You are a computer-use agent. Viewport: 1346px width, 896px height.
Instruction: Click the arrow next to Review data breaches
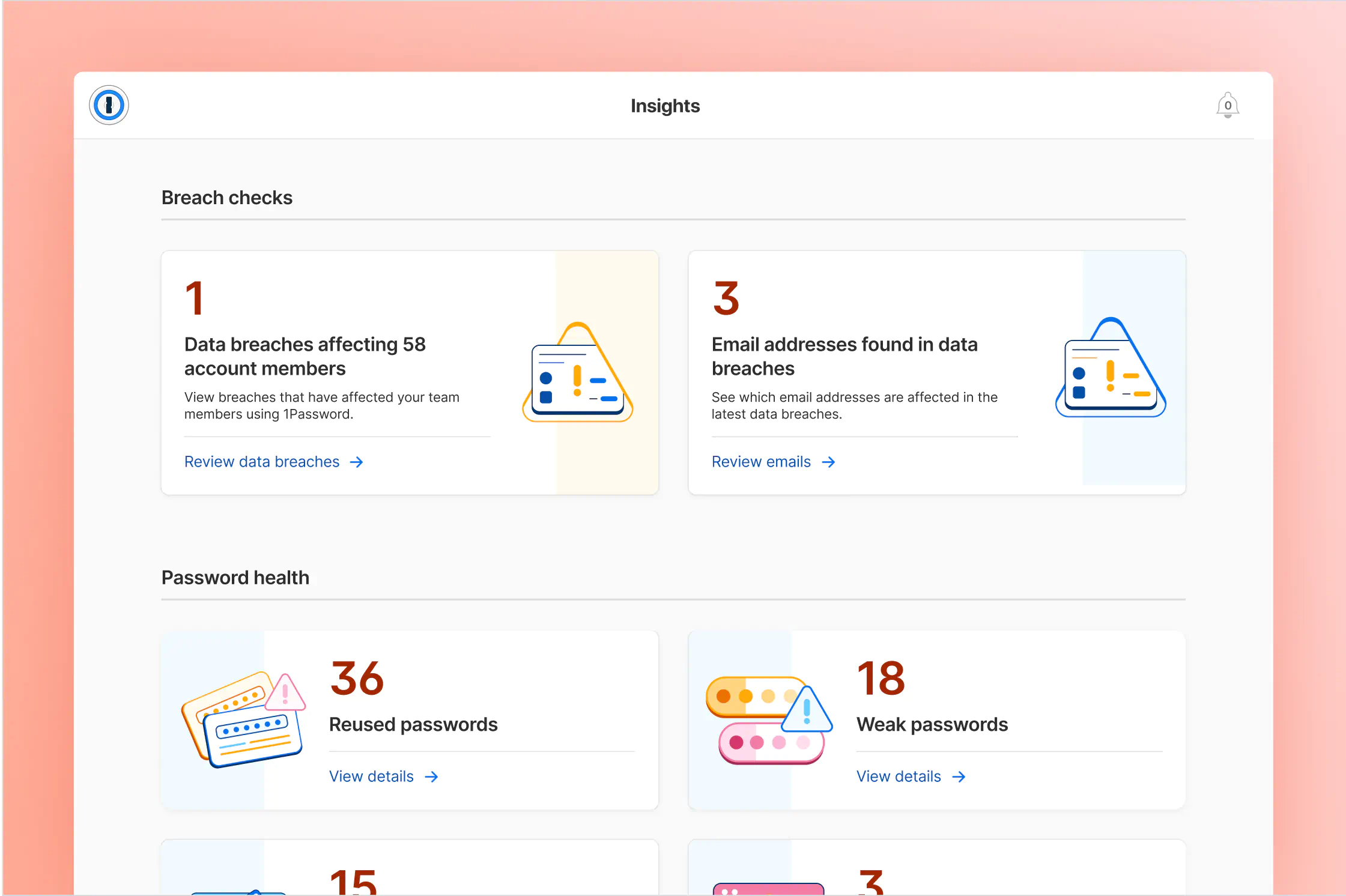pos(357,462)
